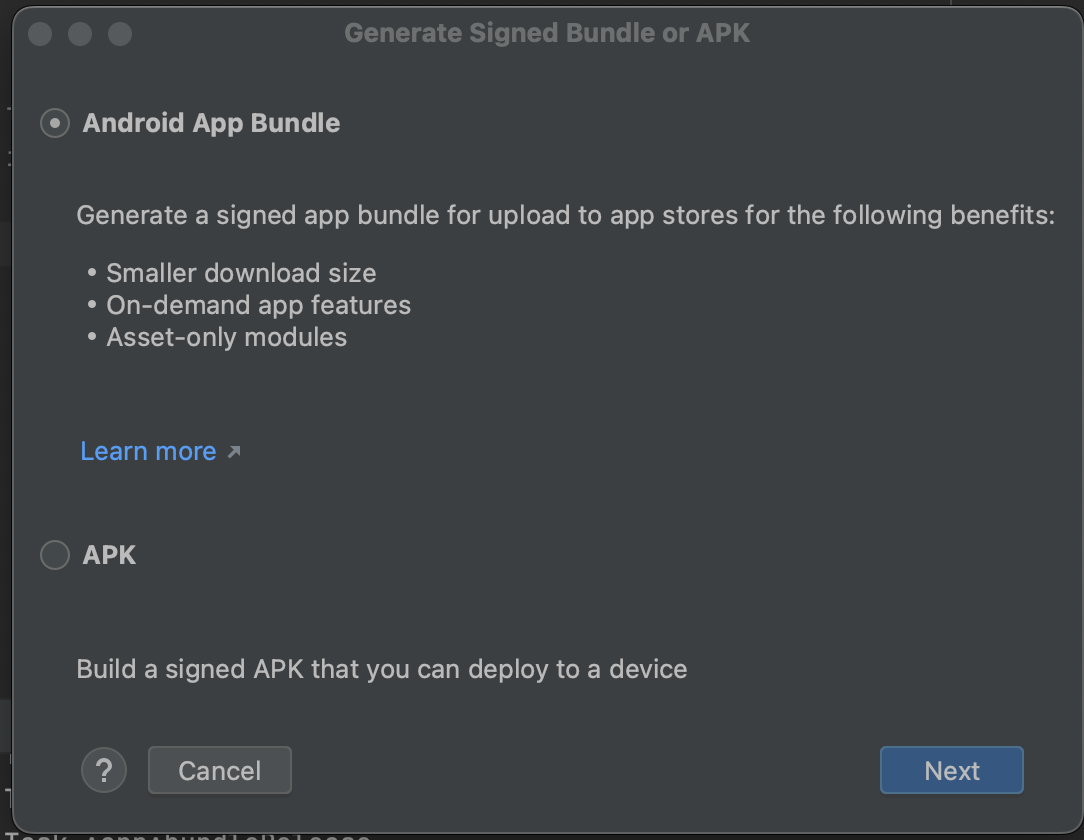Click the Generate Signed Bundle or APK title
Image resolution: width=1084 pixels, height=840 pixels.
pos(547,33)
